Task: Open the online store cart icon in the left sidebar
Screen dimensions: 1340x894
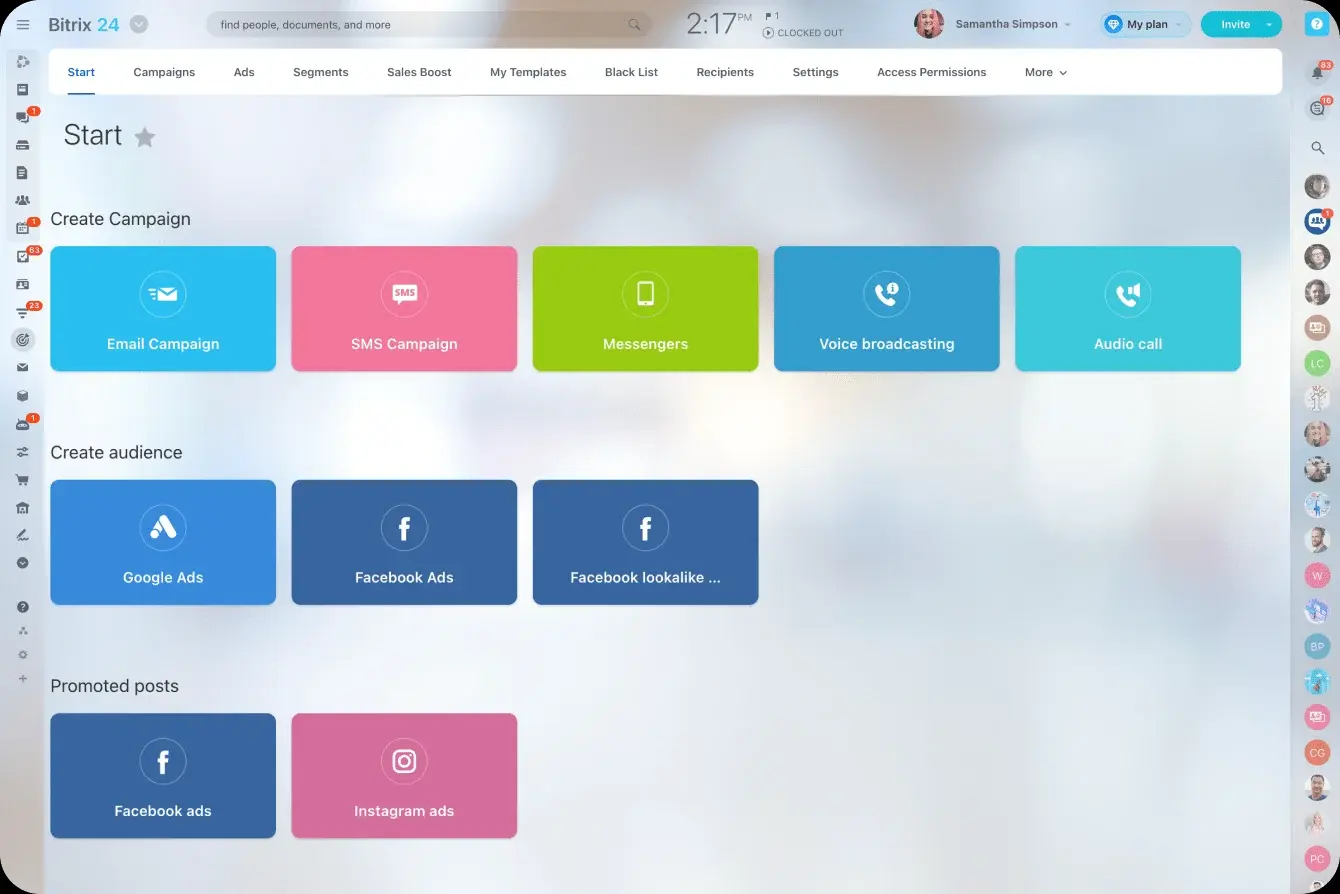Action: click(x=23, y=479)
